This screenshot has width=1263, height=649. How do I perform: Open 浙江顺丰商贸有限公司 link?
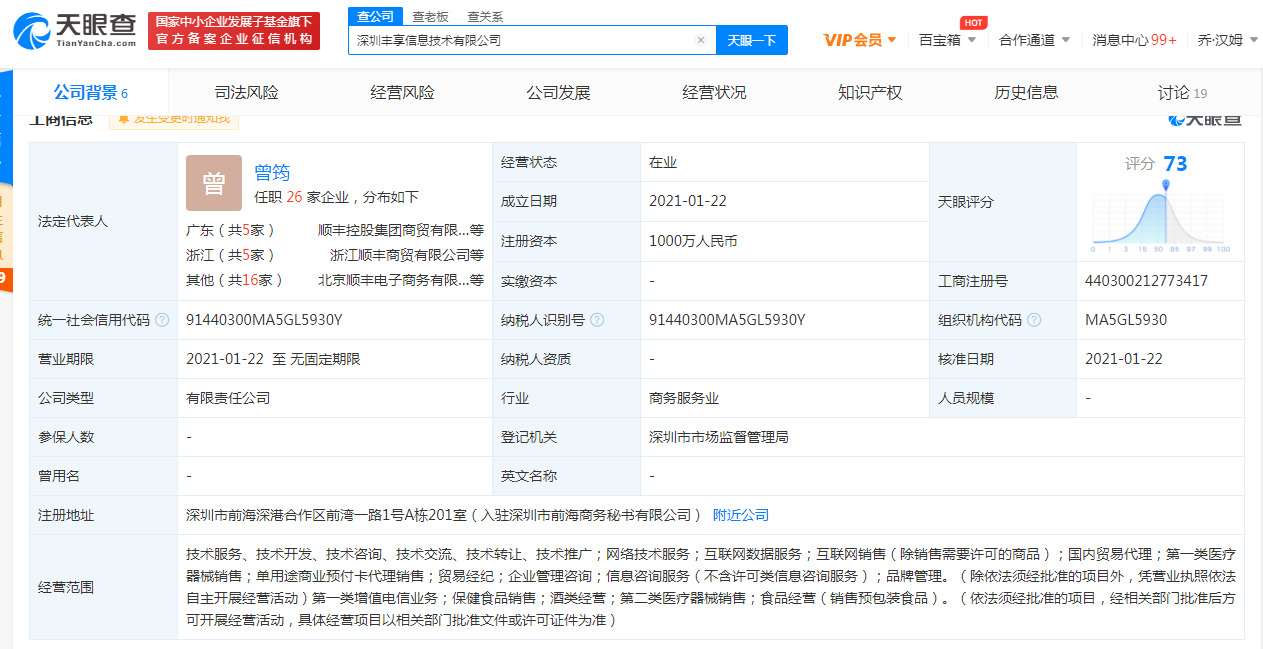(x=407, y=255)
